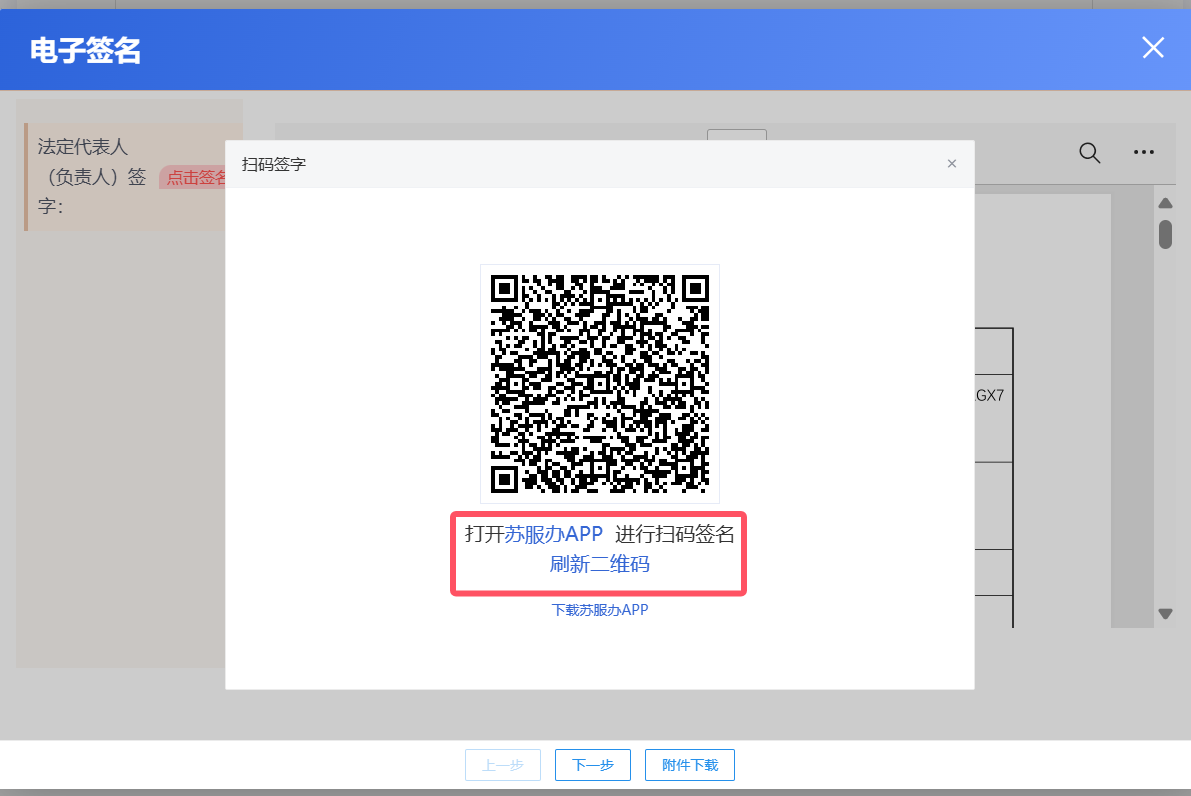
Task: Click the 电子签名 header title
Action: [86, 50]
